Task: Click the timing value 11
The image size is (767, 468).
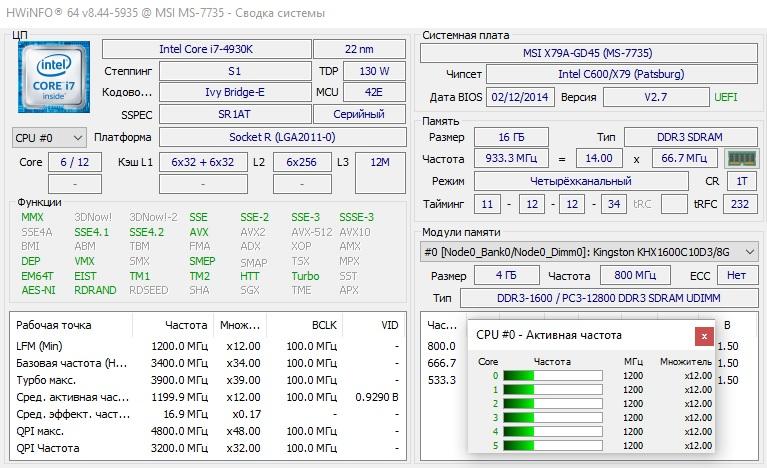Action: tap(487, 204)
